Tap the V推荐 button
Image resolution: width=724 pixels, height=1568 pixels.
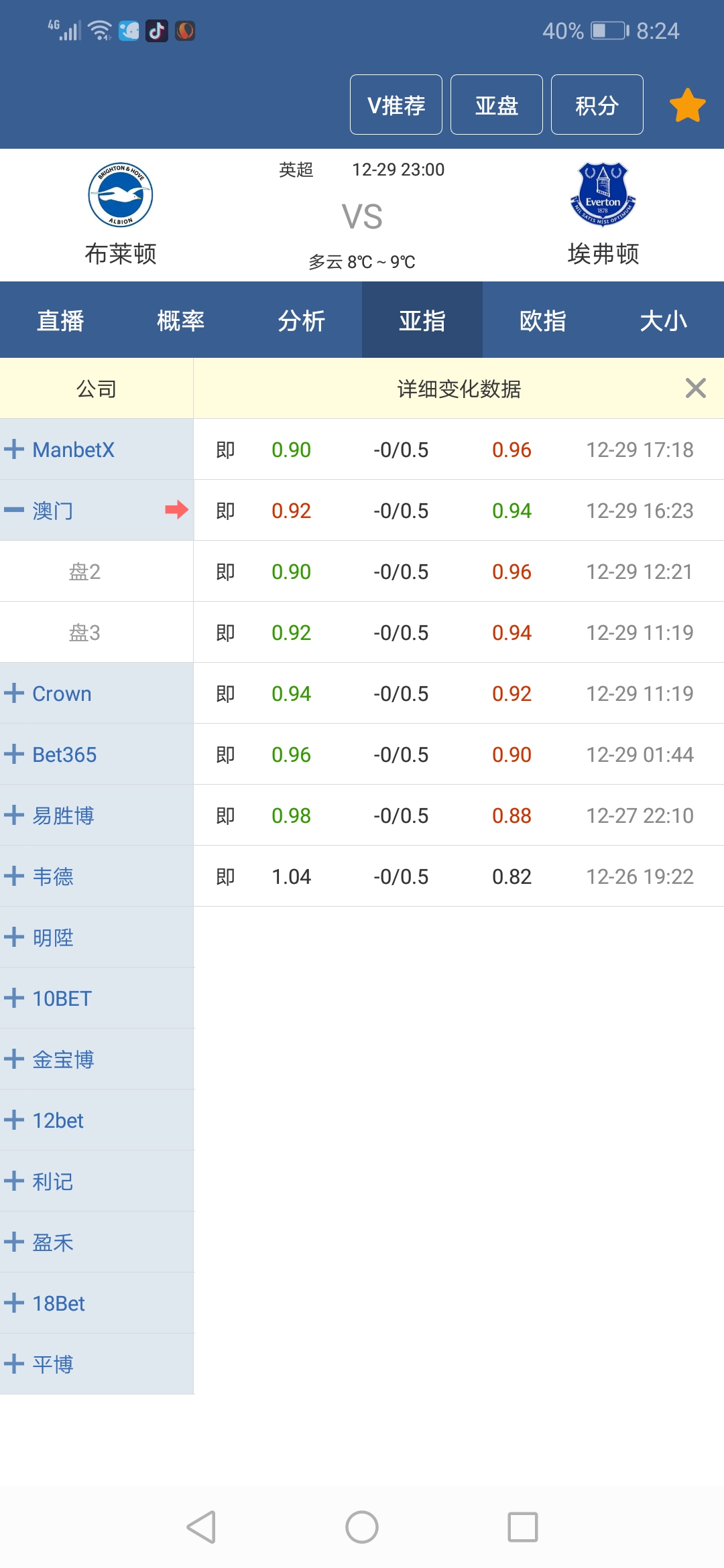396,105
